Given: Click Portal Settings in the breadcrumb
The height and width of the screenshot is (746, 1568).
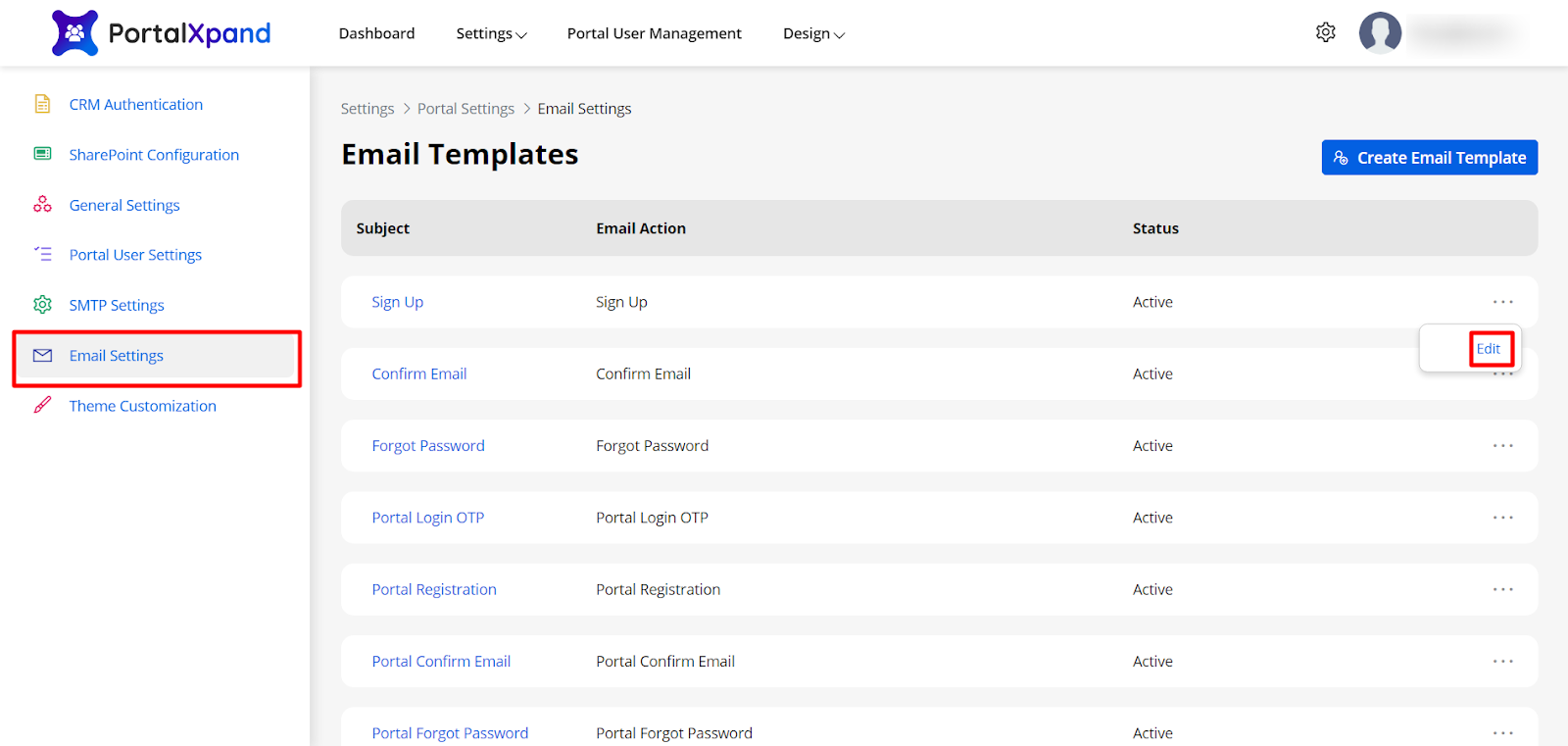Looking at the screenshot, I should click(465, 109).
